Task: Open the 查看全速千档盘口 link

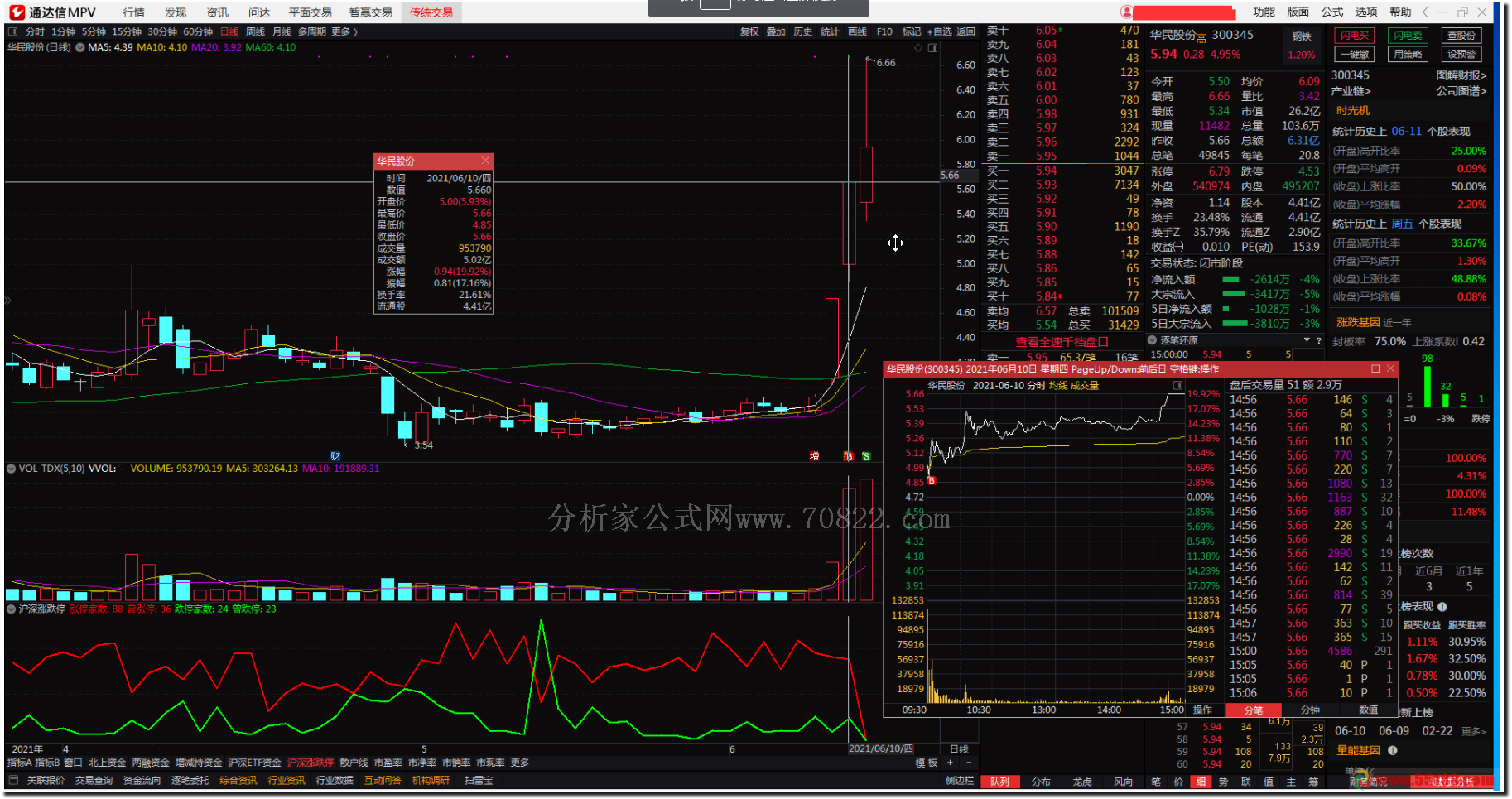Action: coord(1062,342)
